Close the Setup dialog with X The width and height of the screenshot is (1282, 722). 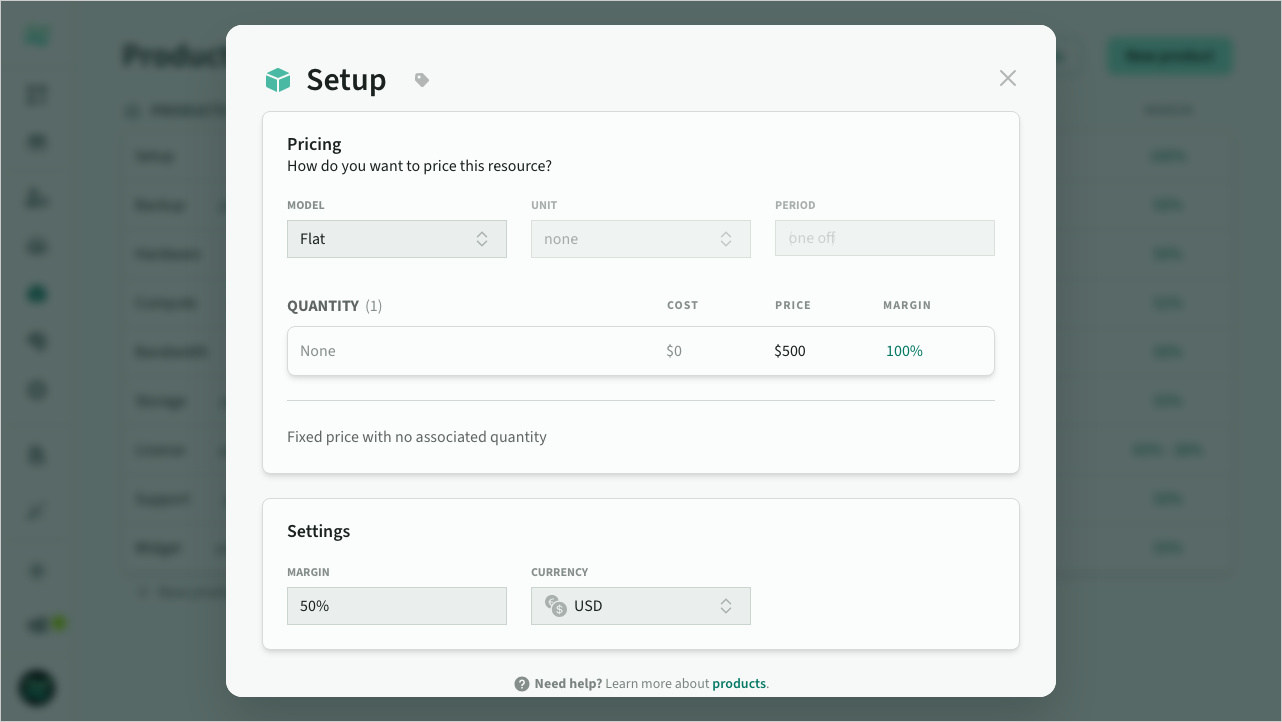(x=1007, y=78)
